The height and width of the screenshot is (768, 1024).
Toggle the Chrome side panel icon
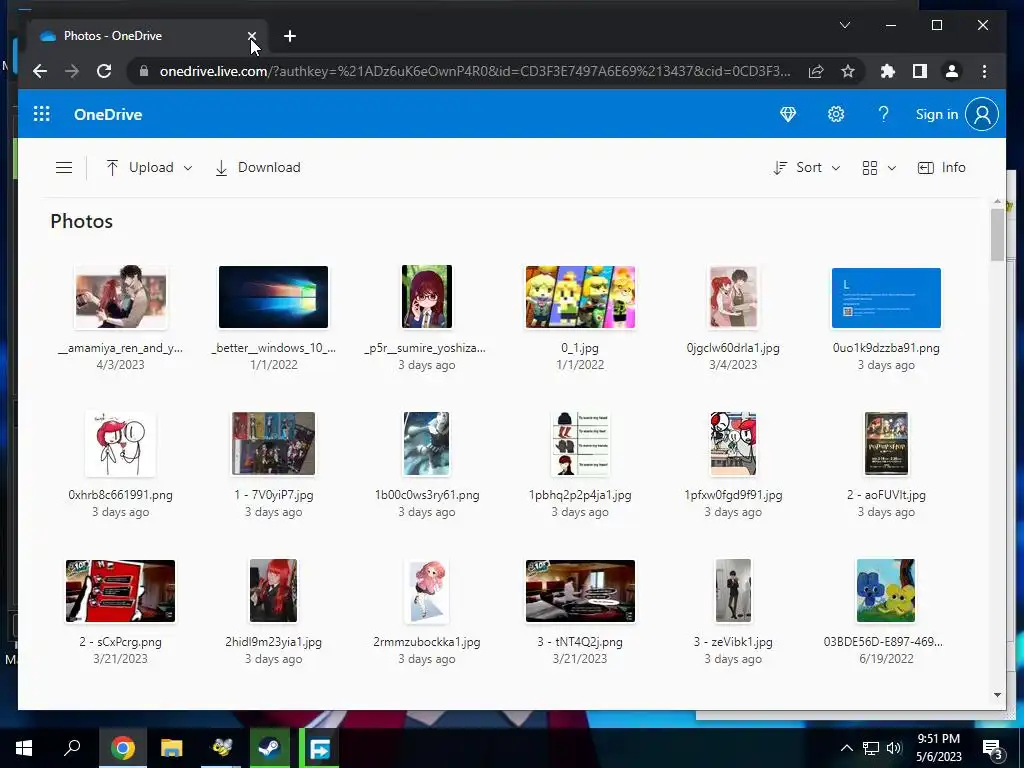(920, 71)
